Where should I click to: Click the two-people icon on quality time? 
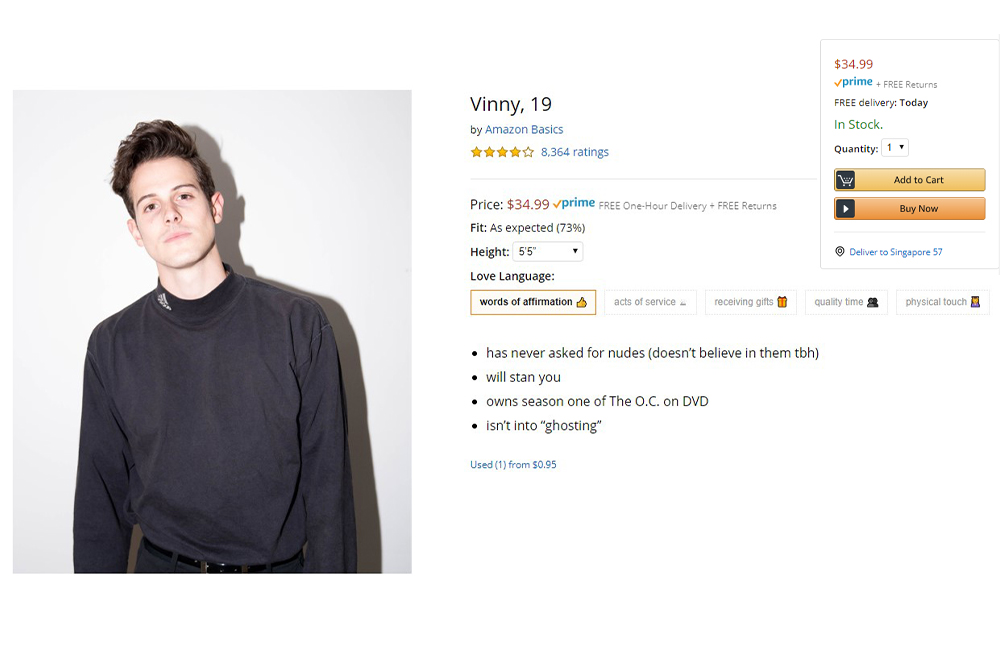click(872, 302)
